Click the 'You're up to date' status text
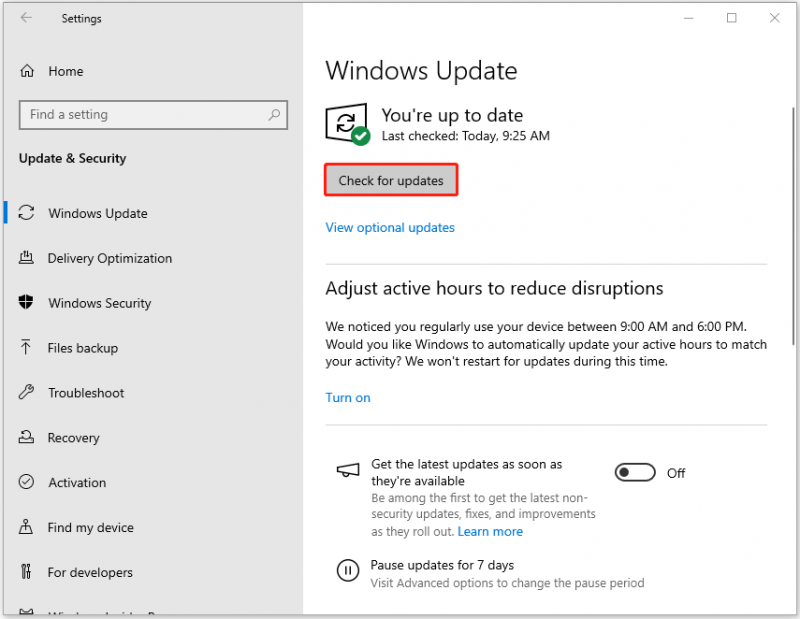The image size is (800, 619). pyautogui.click(x=452, y=115)
